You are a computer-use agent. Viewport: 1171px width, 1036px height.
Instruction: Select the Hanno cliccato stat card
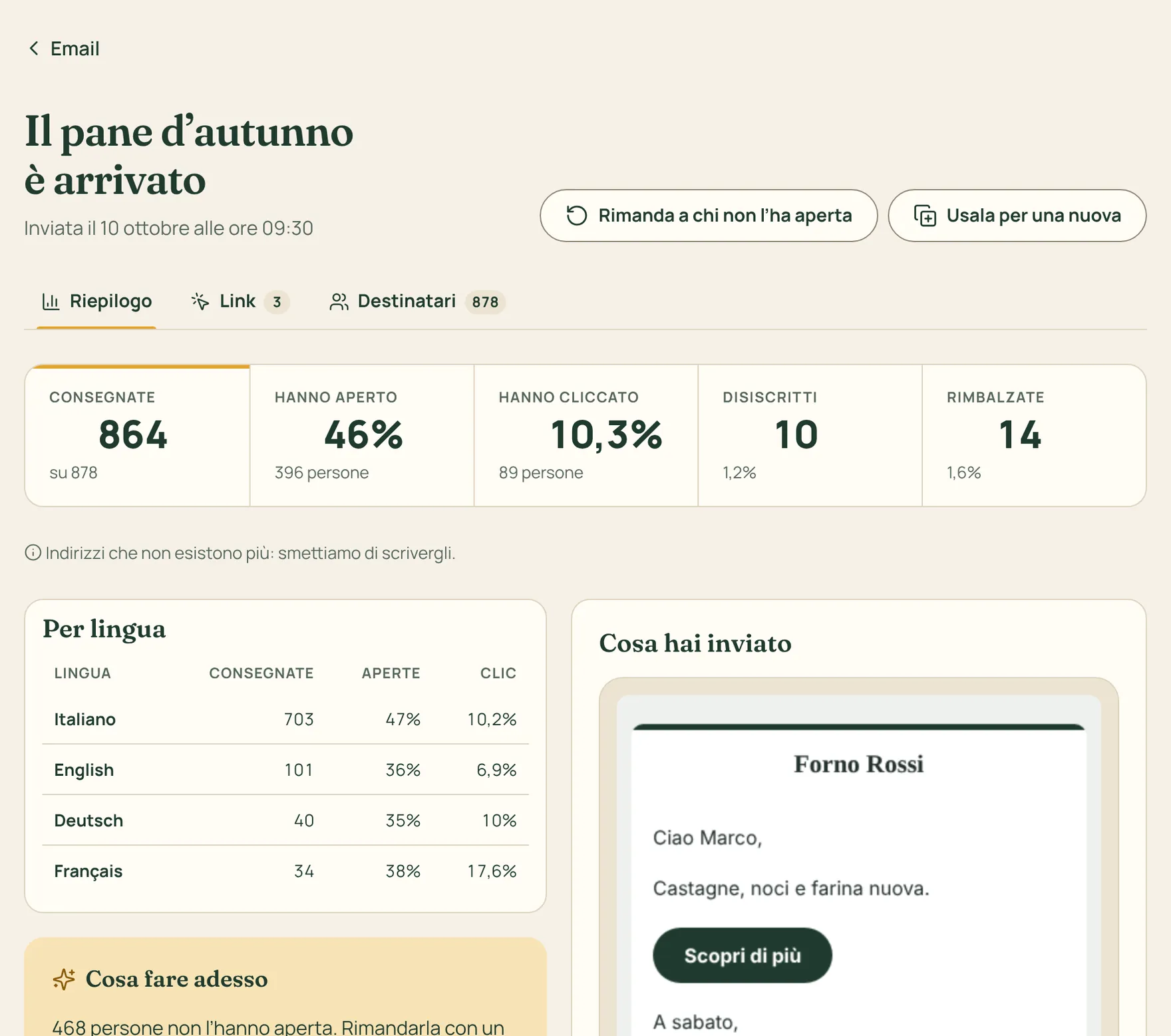[586, 435]
